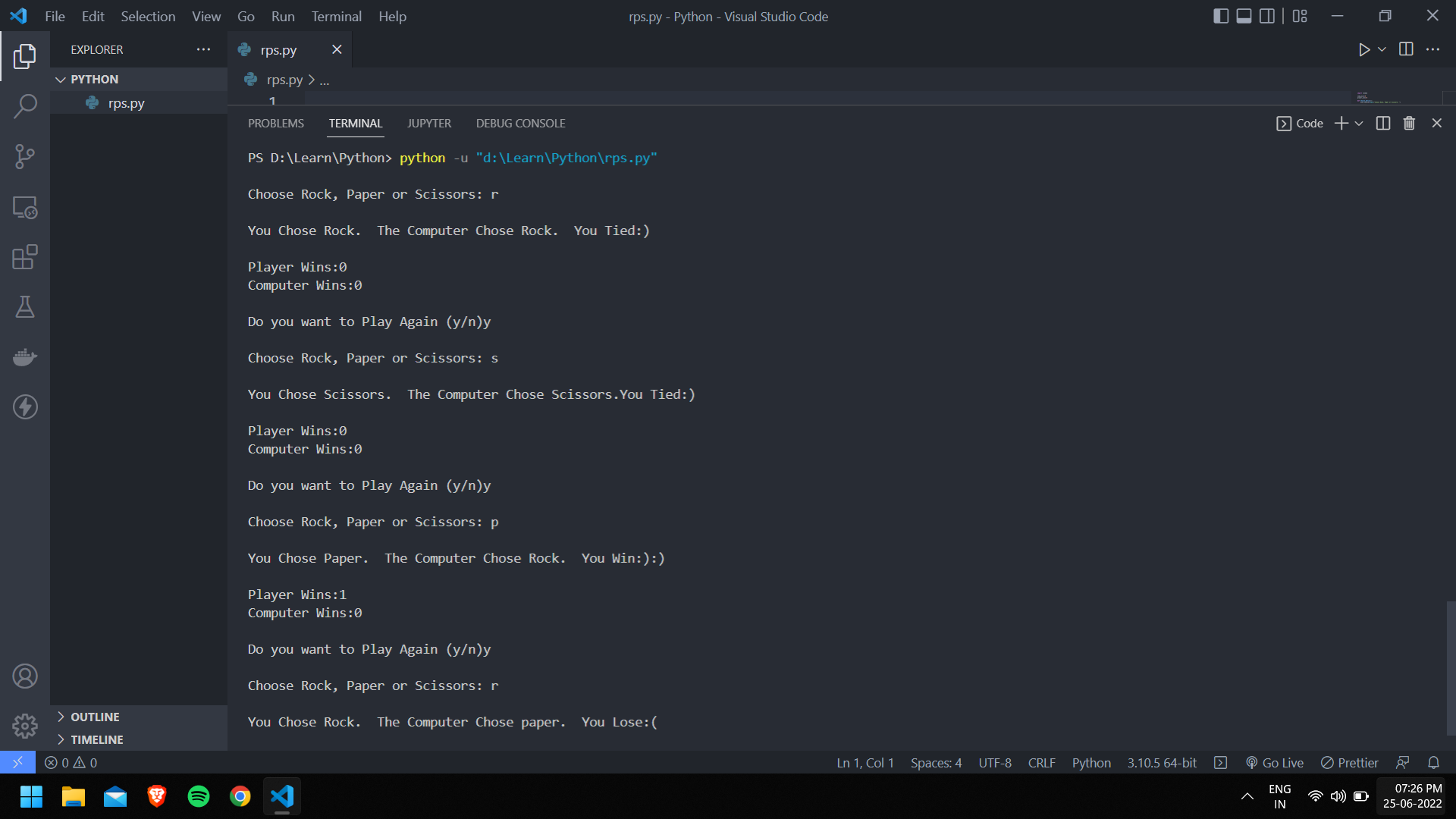Open the Search view in the activity bar
1456x819 pixels.
click(25, 105)
